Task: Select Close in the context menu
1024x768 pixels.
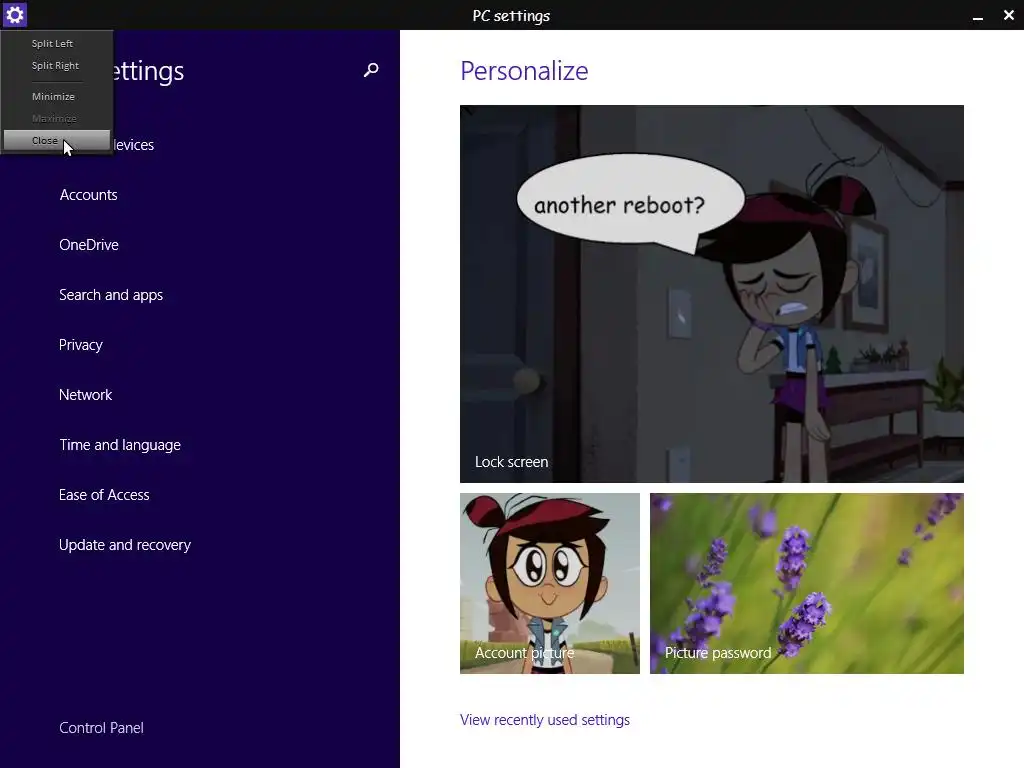Action: [57, 140]
